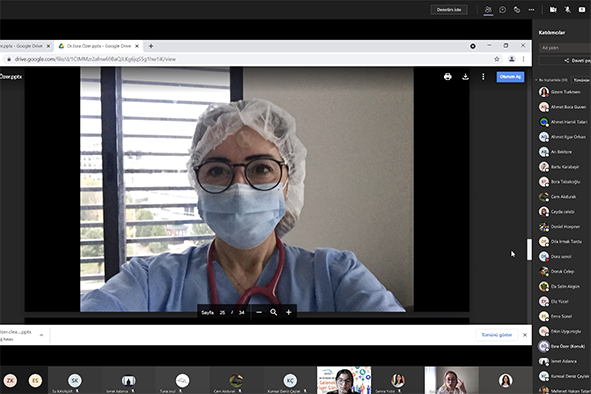Download the pptx file from Drive

[x=465, y=77]
